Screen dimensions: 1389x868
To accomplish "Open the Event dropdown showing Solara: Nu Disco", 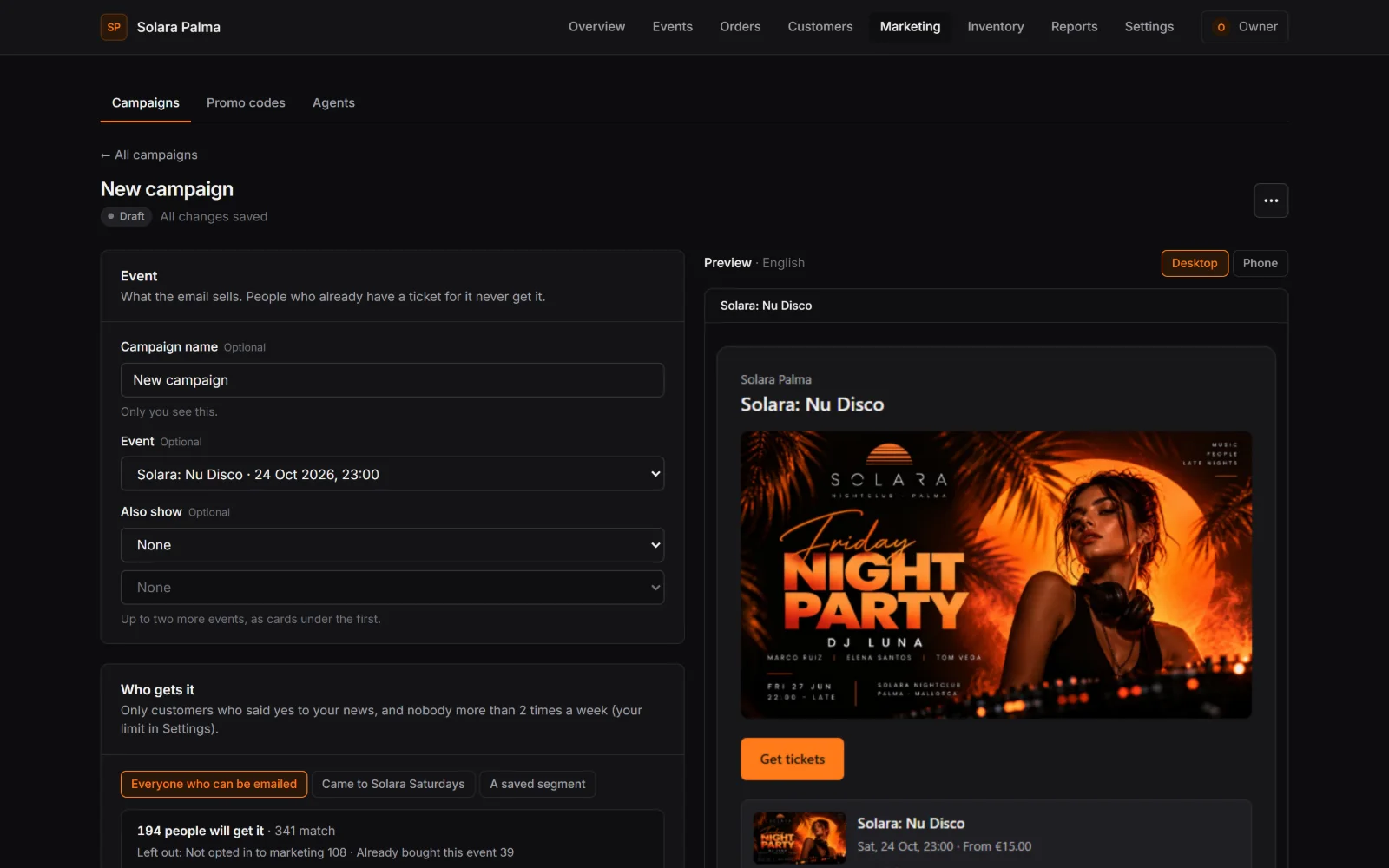I will click(x=392, y=474).
